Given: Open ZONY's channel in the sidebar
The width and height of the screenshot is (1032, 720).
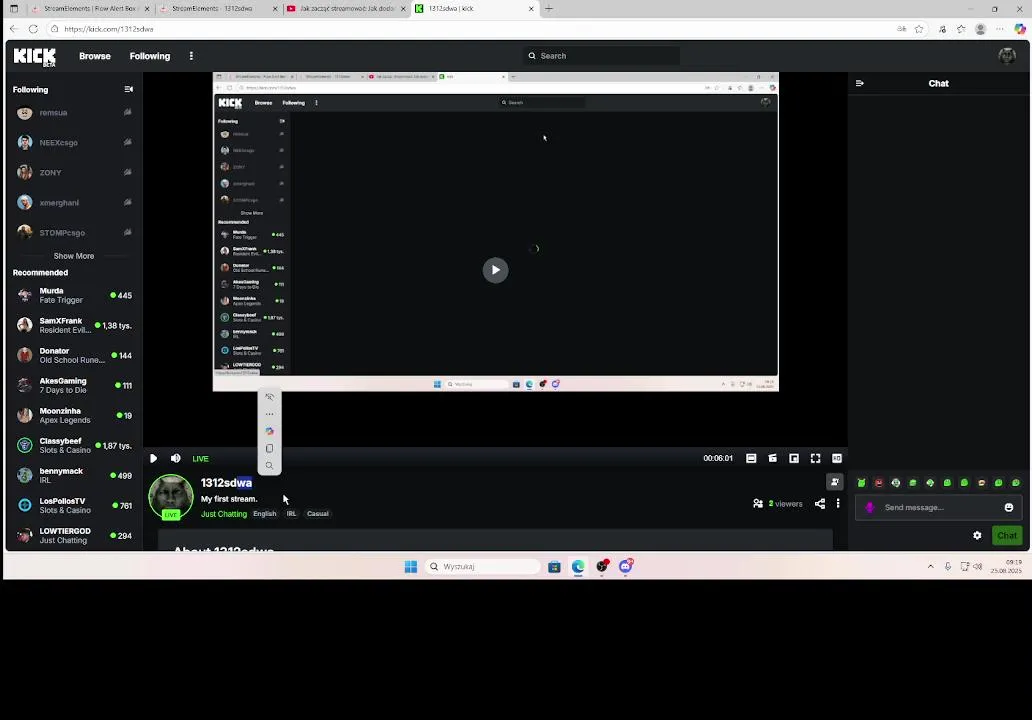Looking at the screenshot, I should (x=72, y=172).
